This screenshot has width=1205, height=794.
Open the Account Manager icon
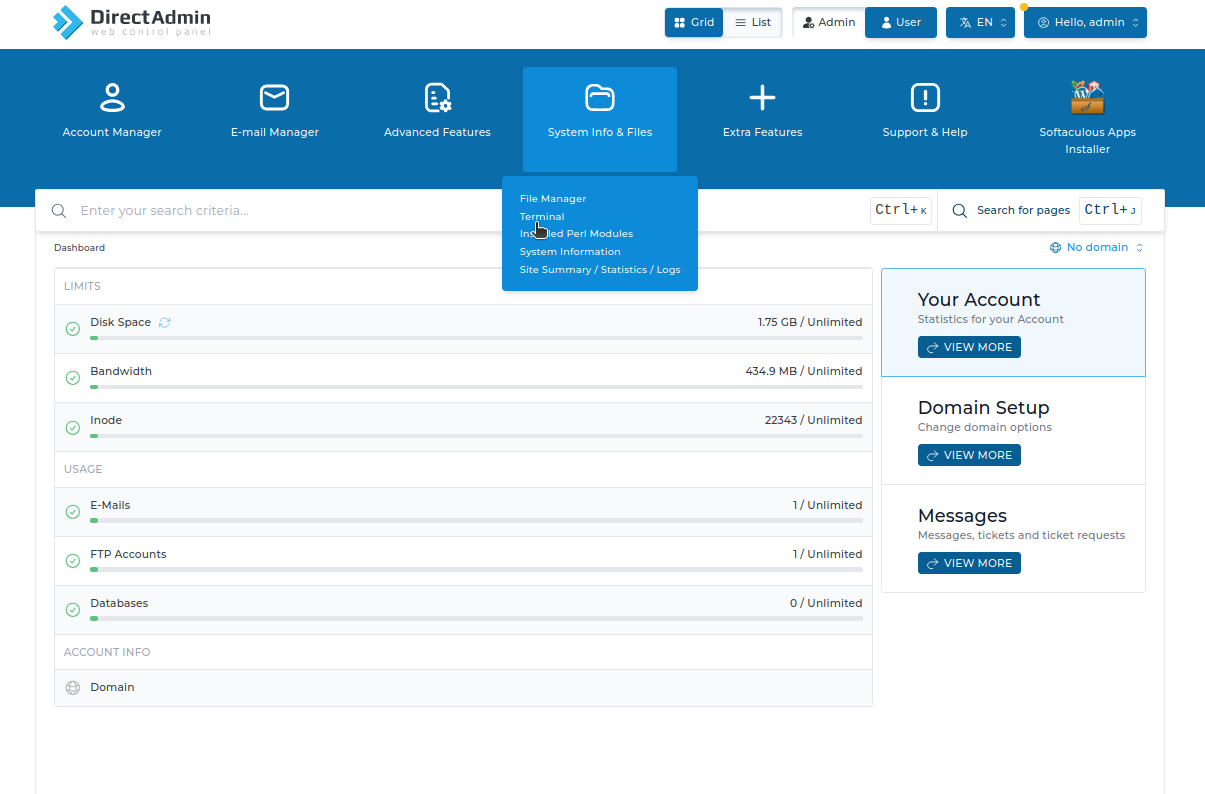tap(112, 98)
